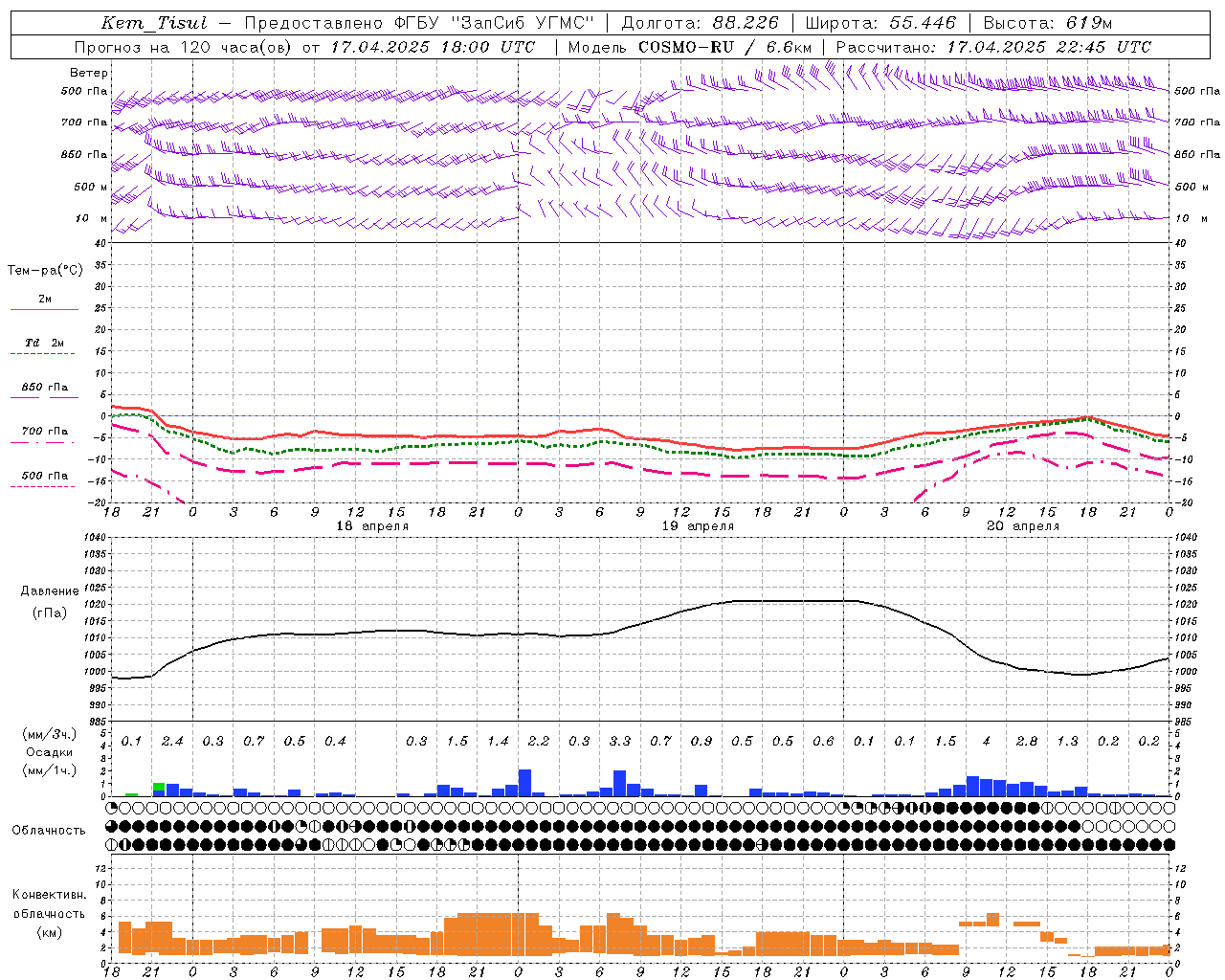Click the 2м temperature legend entry
Image resolution: width=1225 pixels, height=980 pixels.
tap(45, 300)
